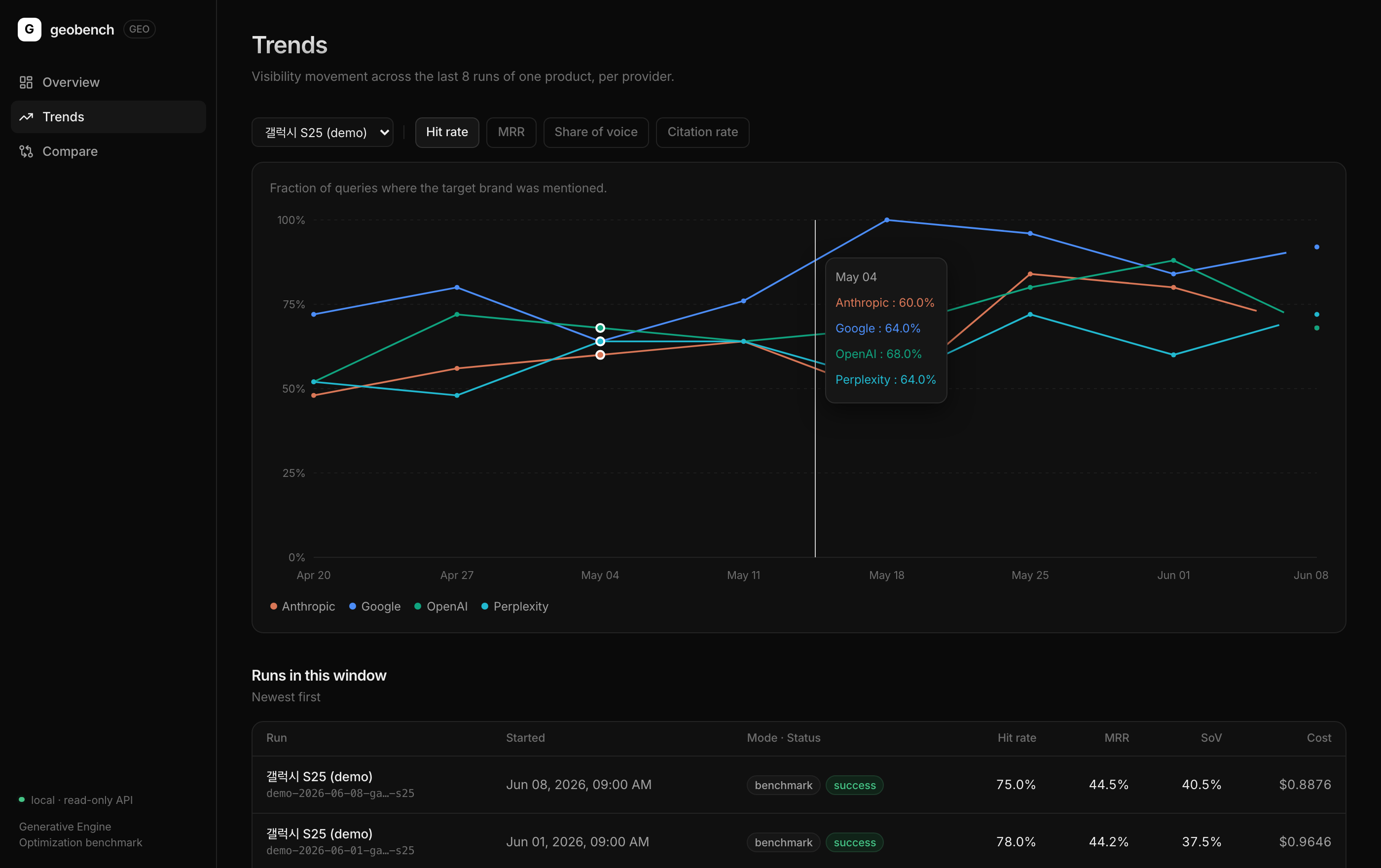Click the Compare icon in sidebar
Image resolution: width=1381 pixels, height=868 pixels.
tap(26, 151)
